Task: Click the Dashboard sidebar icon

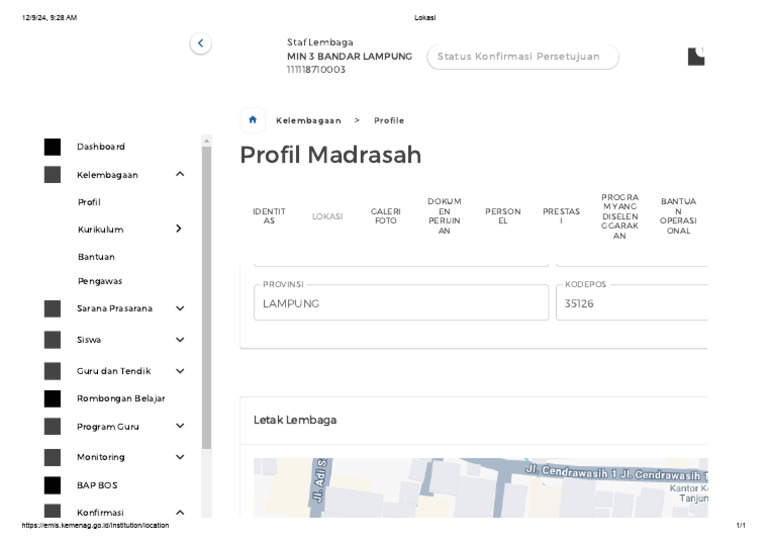Action: [x=52, y=147]
